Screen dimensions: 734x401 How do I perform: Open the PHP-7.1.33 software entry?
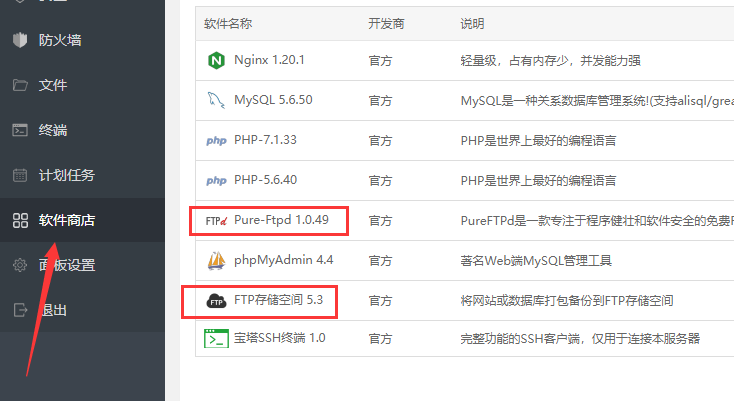[265, 140]
